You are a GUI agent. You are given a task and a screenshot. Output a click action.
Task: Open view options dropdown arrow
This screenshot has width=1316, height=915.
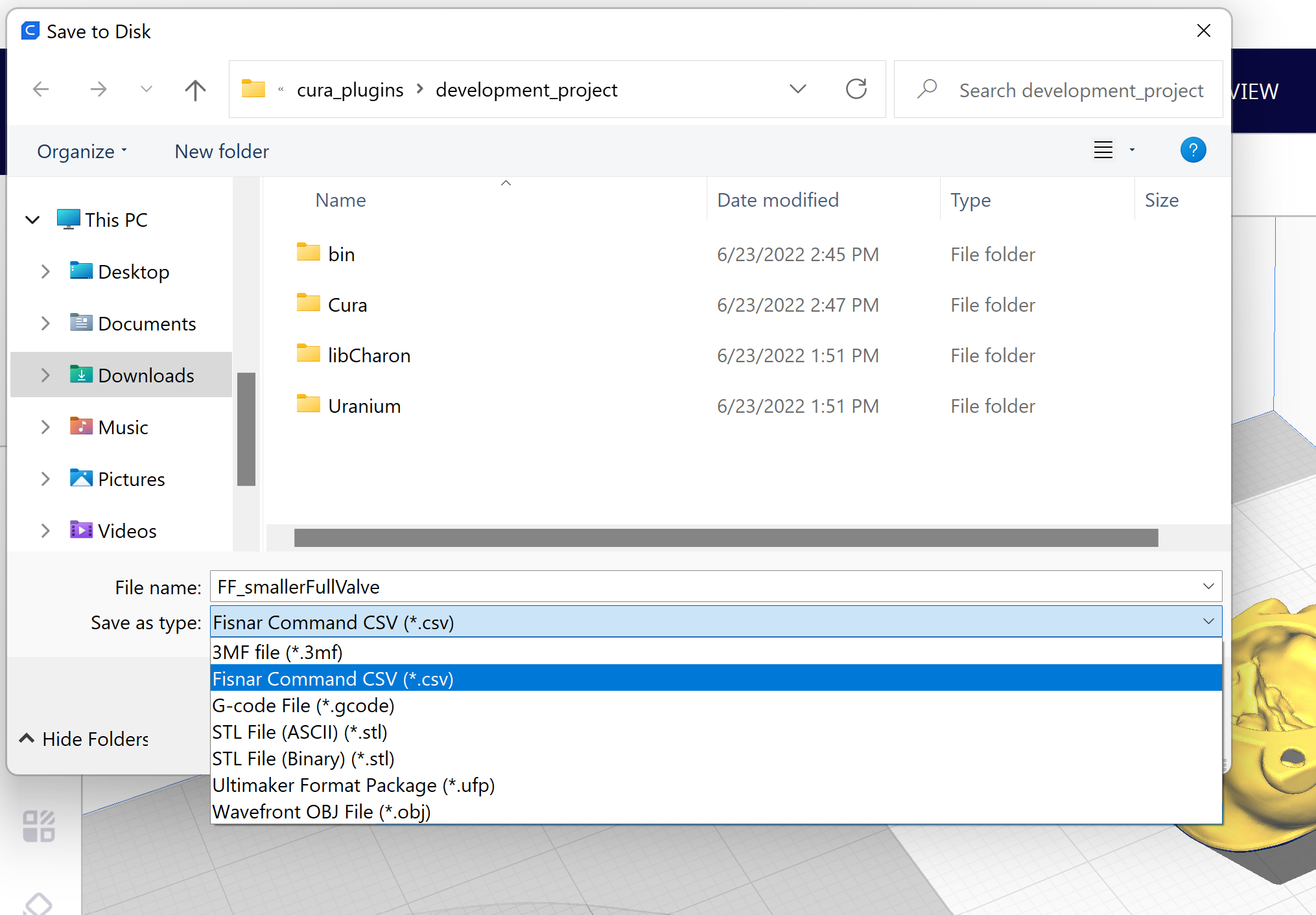[1132, 150]
